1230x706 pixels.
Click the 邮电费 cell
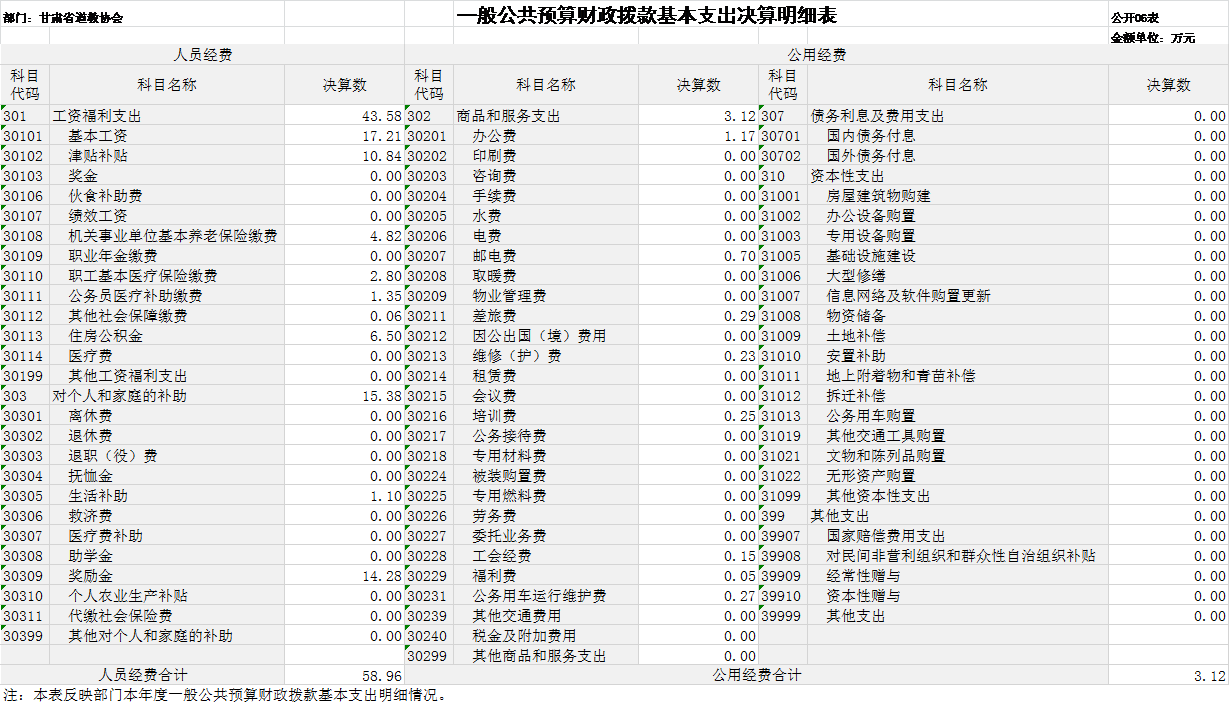point(546,256)
